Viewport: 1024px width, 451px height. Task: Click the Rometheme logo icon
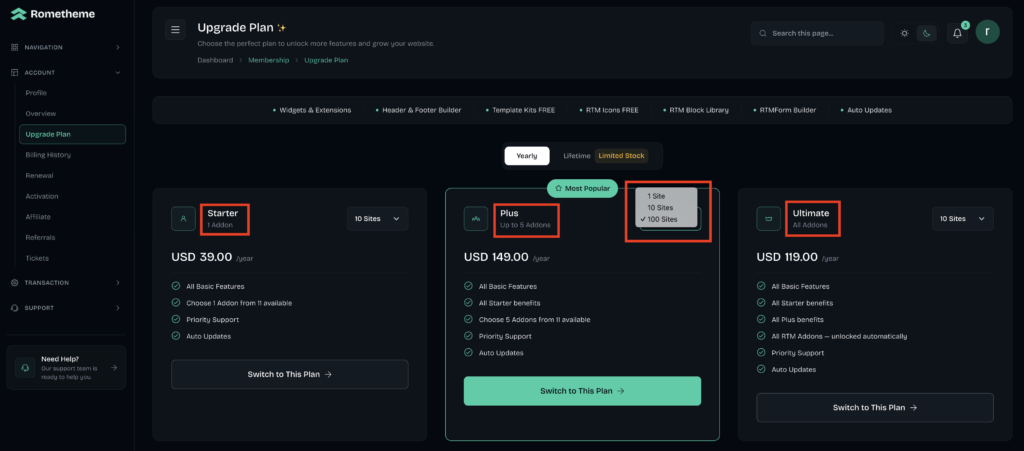[18, 14]
